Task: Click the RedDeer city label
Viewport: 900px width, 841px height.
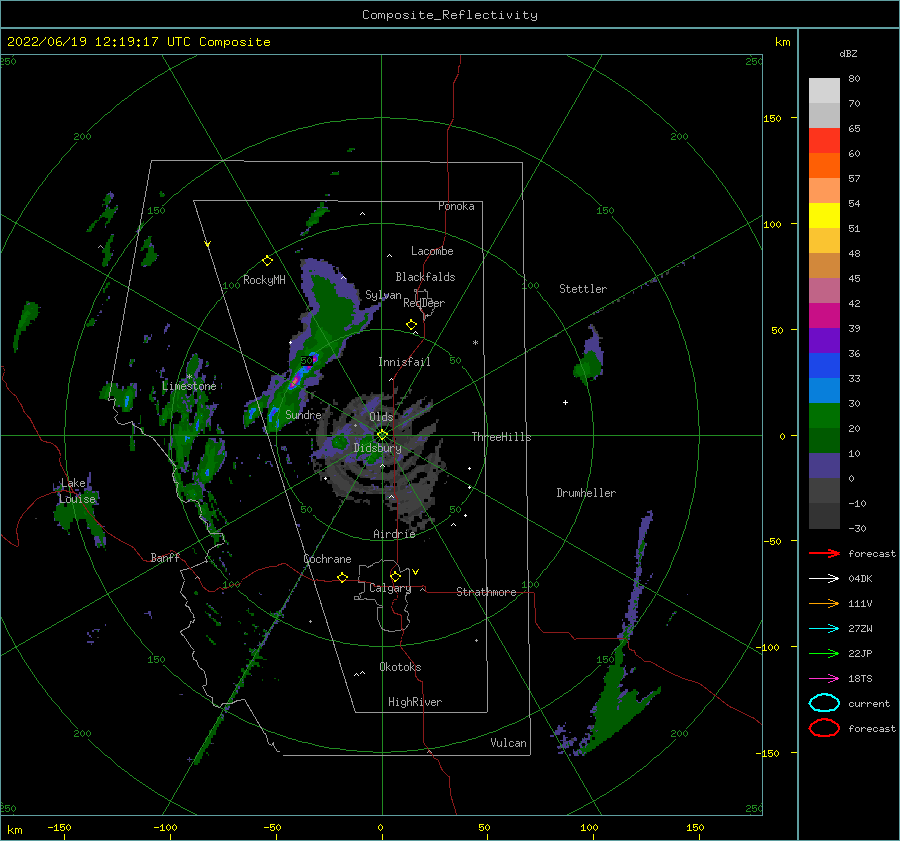Action: pyautogui.click(x=424, y=303)
